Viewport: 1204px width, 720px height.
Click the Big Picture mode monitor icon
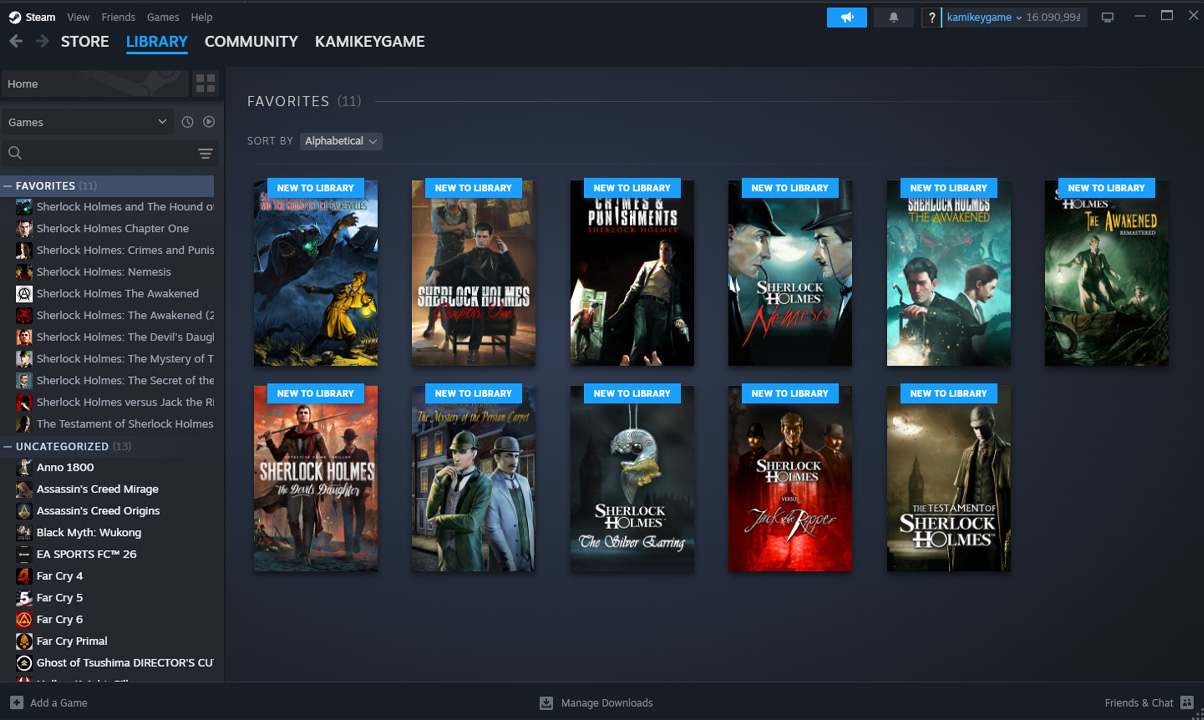(1107, 17)
